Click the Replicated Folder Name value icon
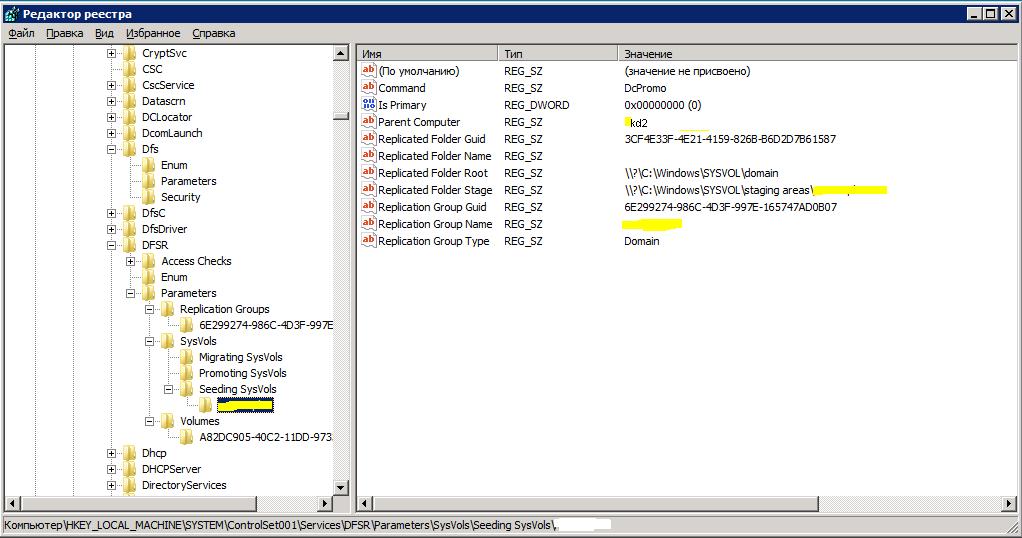 [369, 155]
